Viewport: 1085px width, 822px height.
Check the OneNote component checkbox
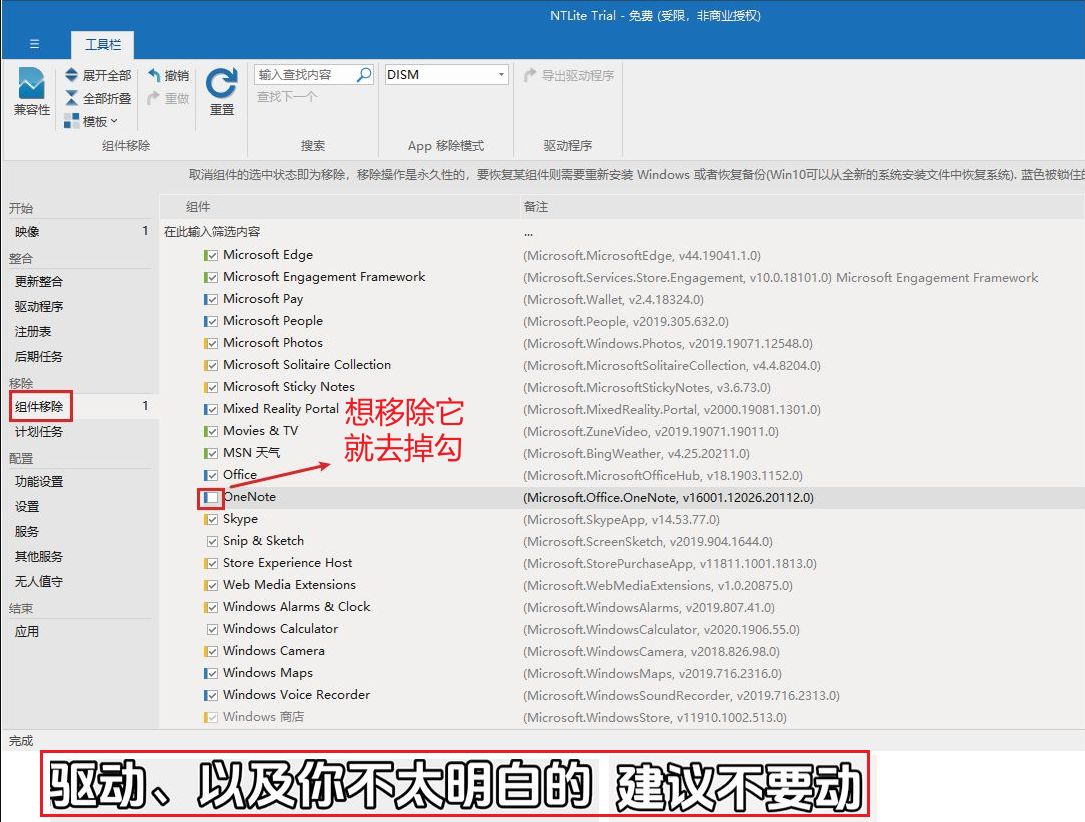[211, 497]
